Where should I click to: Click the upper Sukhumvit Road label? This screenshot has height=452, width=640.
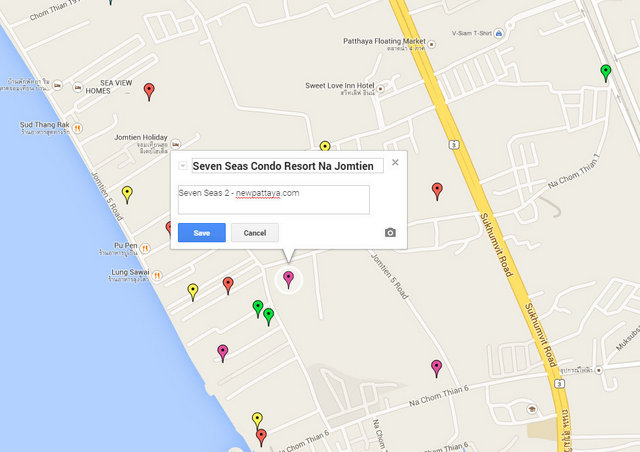pyautogui.click(x=496, y=245)
